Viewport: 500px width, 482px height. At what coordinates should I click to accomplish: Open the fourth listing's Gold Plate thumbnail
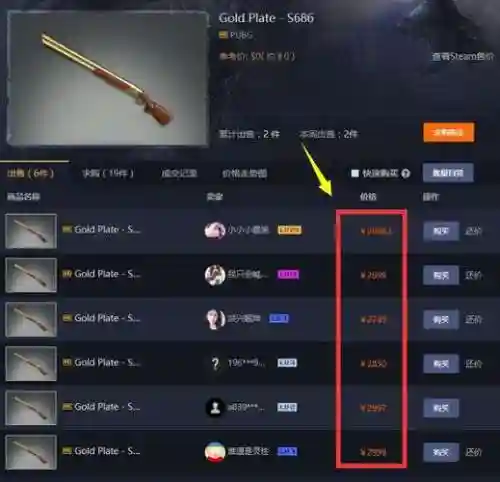[x=31, y=363]
